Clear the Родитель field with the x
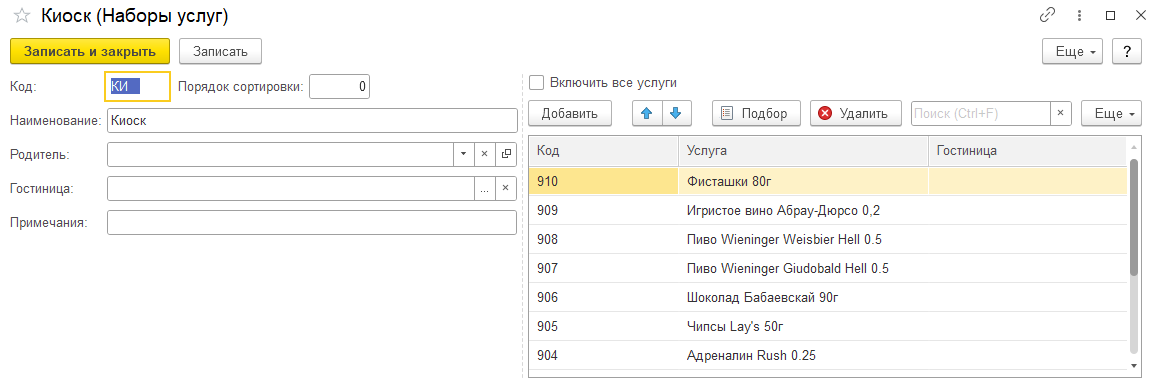The width and height of the screenshot is (1159, 390). [485, 154]
